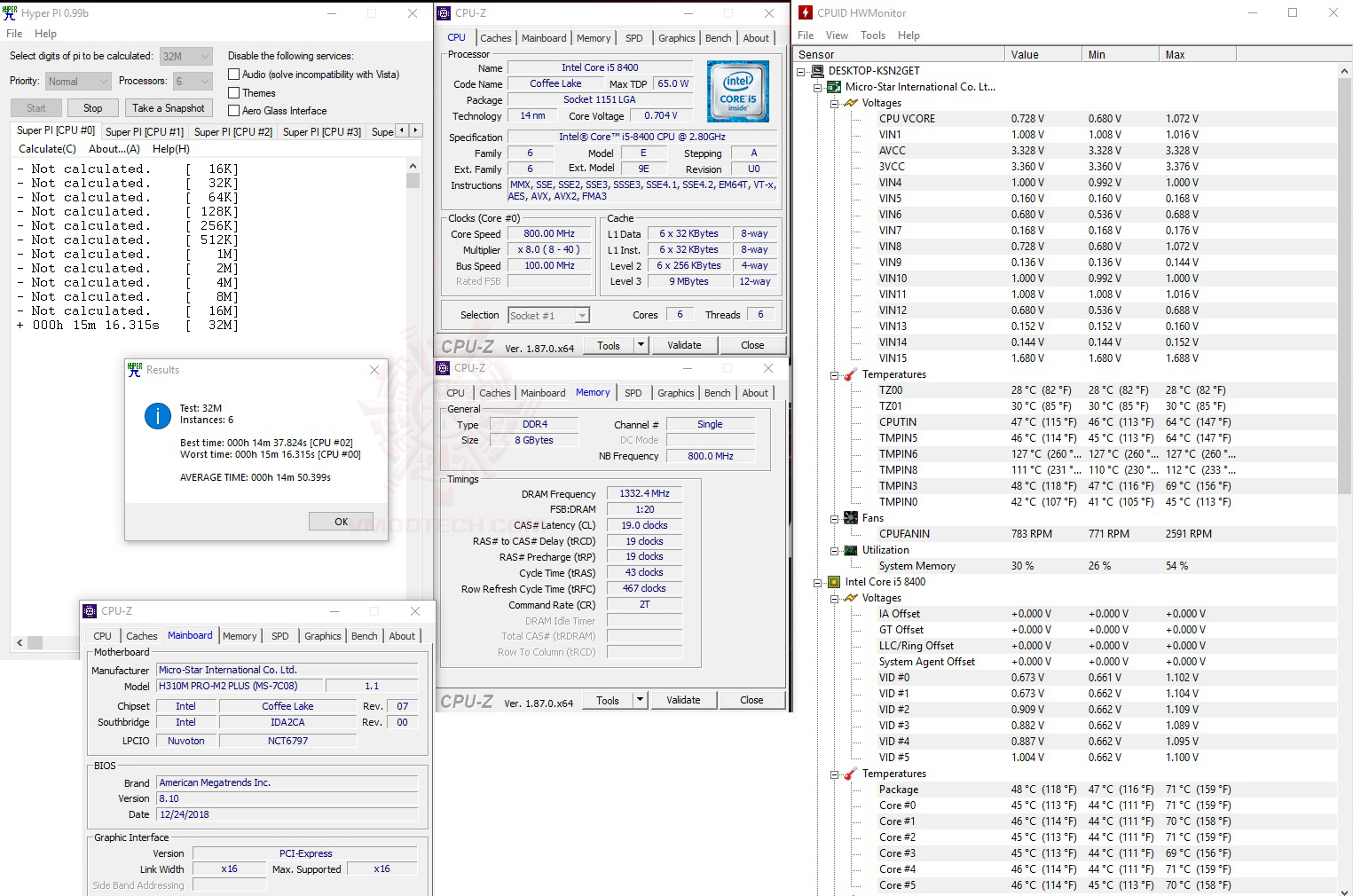Open Tools dropdown arrow in CPU-Z Processor window

click(x=641, y=345)
